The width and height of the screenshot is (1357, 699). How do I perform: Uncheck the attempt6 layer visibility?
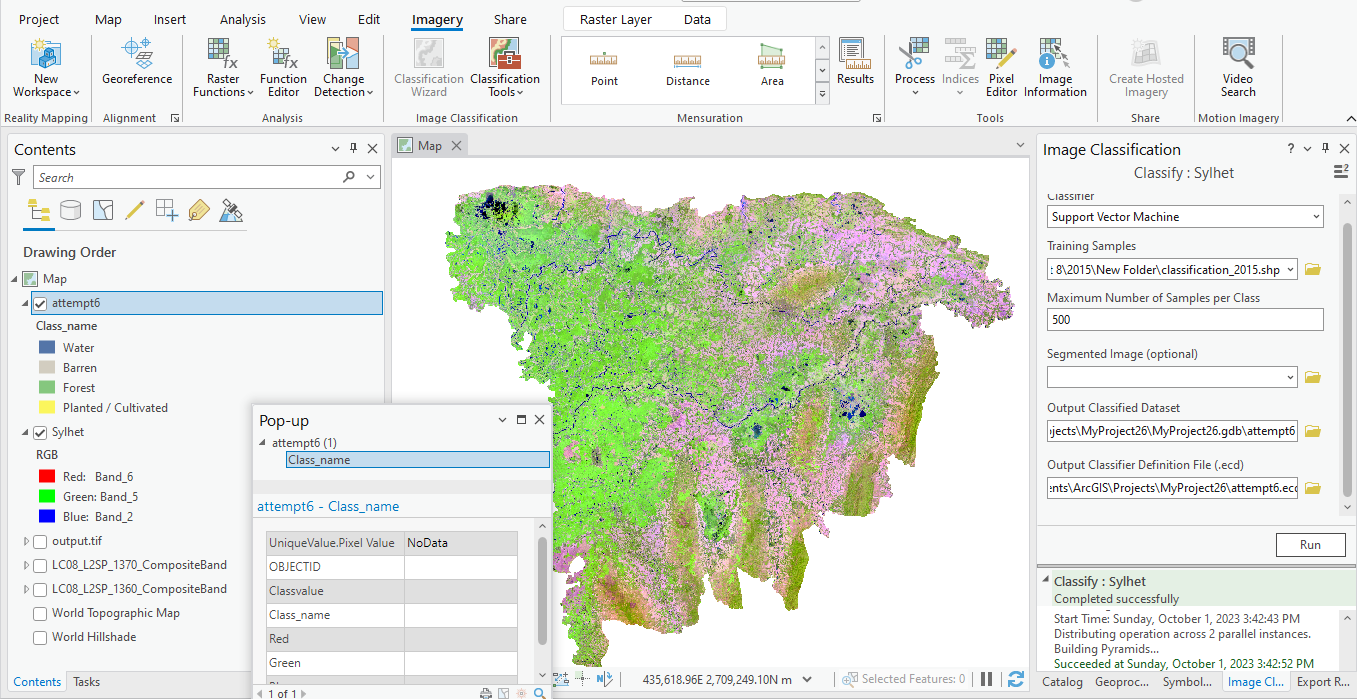(x=40, y=303)
